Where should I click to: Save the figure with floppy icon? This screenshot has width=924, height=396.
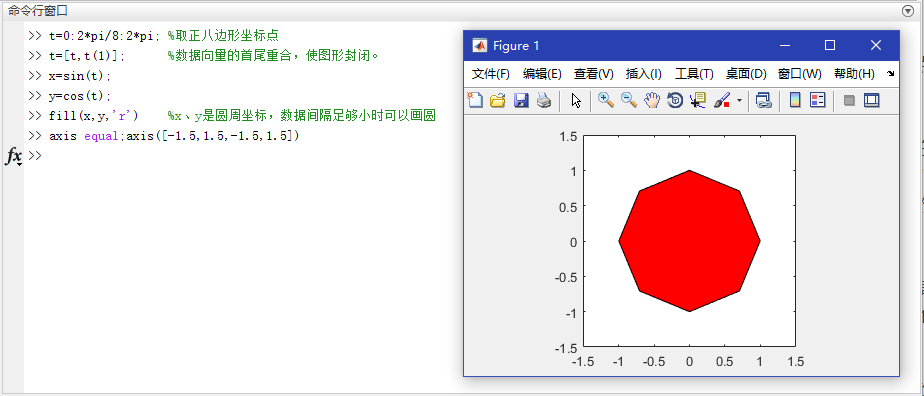[521, 100]
